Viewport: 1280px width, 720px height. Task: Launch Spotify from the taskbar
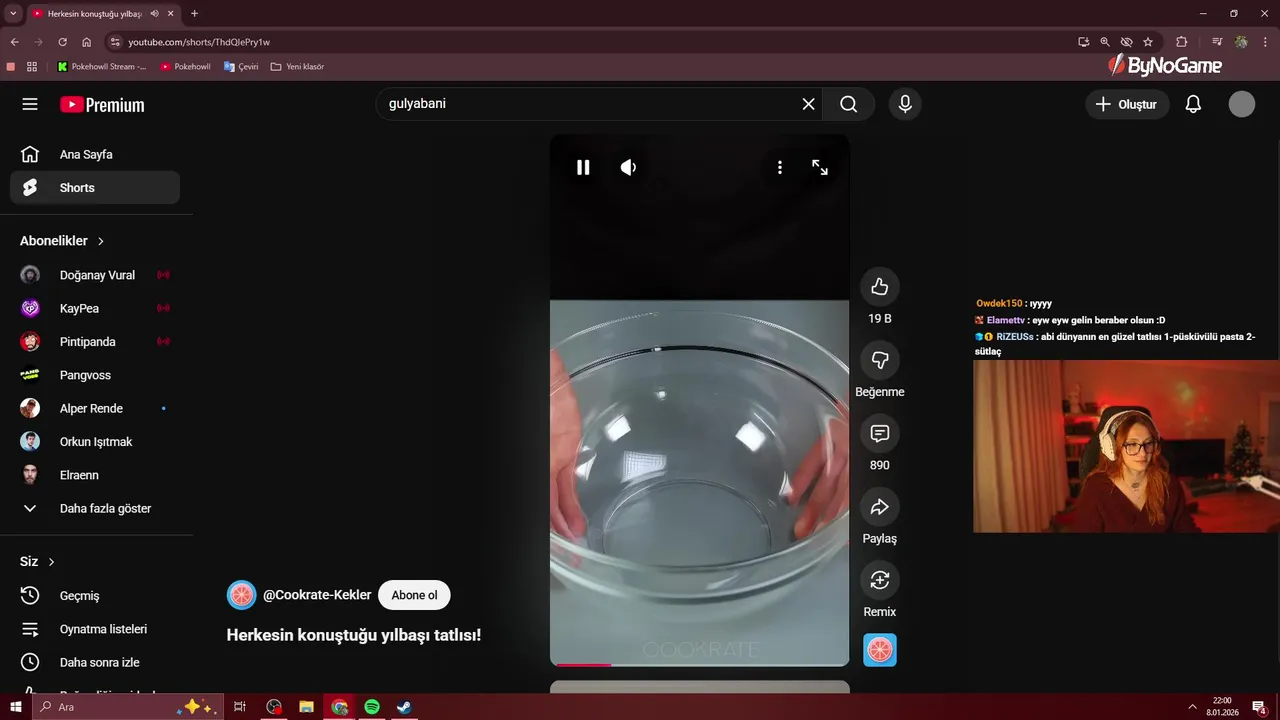[372, 707]
